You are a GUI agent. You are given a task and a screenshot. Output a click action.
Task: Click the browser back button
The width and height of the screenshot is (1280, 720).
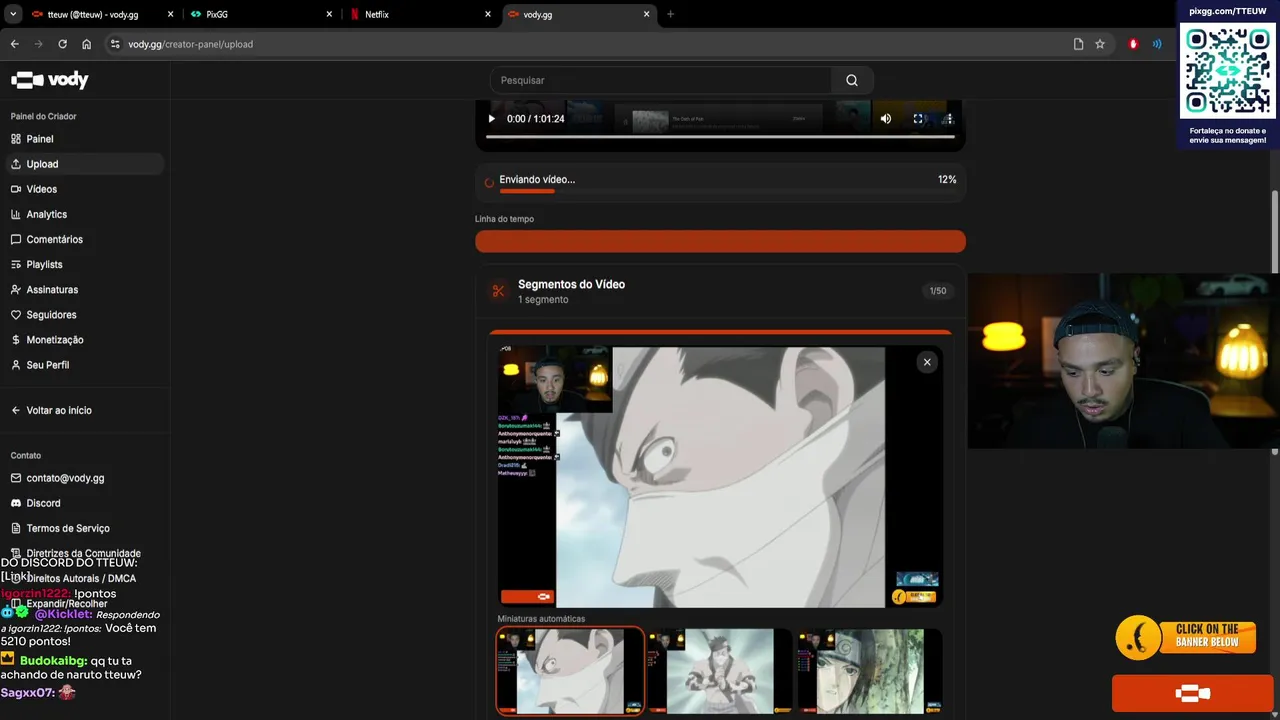click(14, 44)
